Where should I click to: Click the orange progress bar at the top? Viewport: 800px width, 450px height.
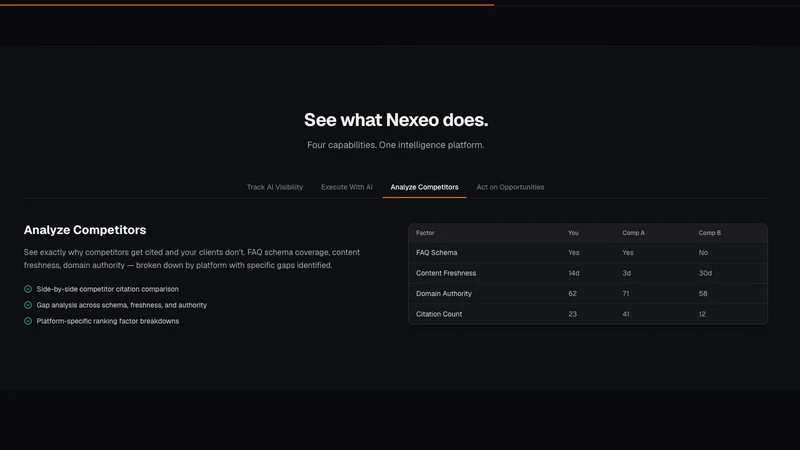point(247,5)
